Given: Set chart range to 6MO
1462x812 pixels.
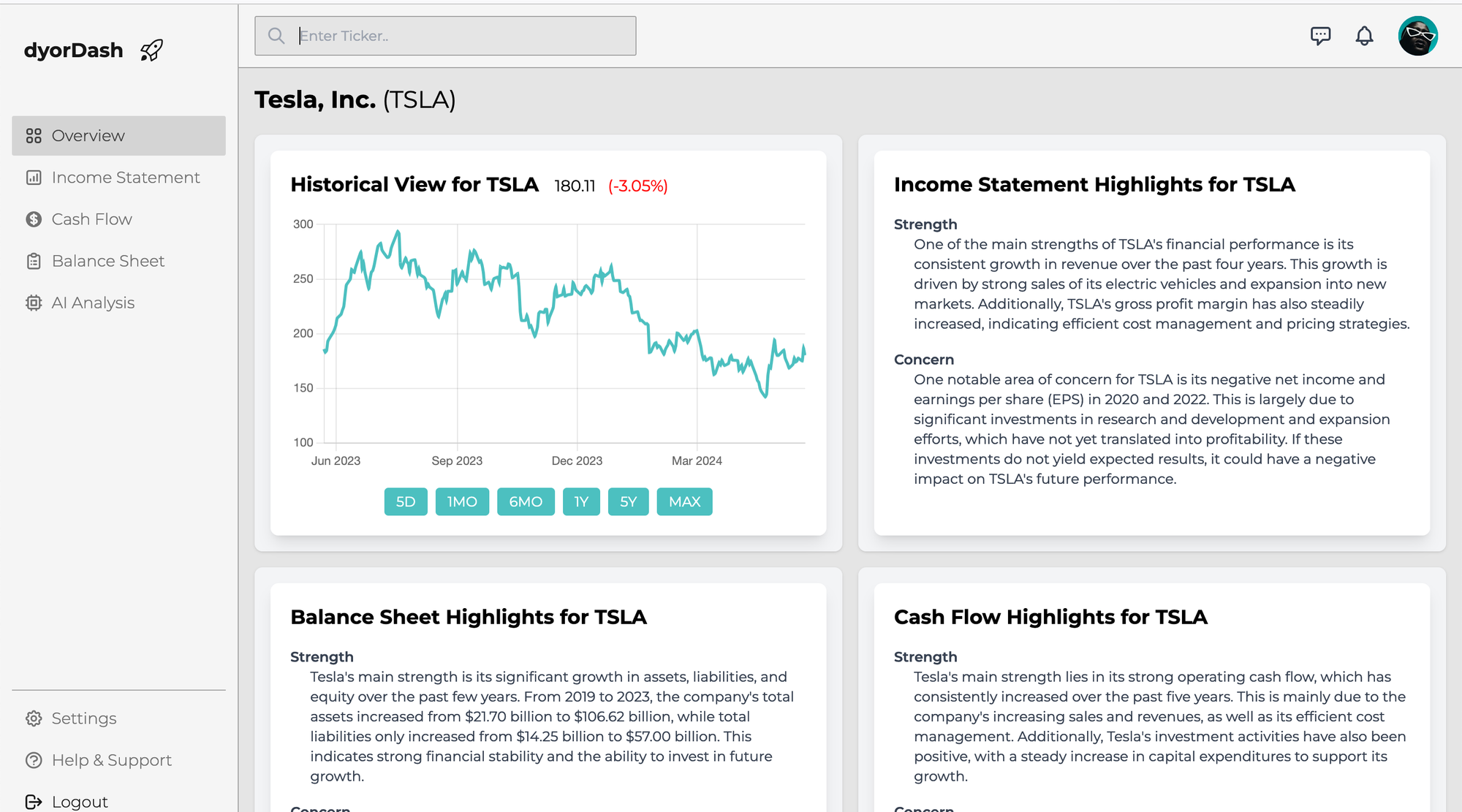Looking at the screenshot, I should (526, 501).
